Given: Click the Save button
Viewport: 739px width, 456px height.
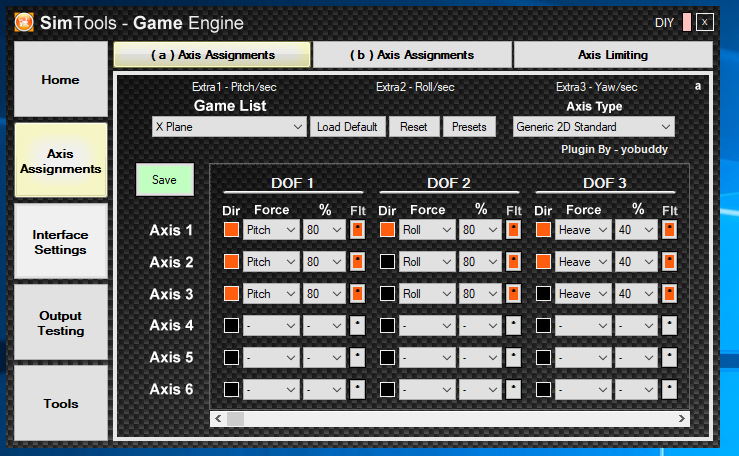Looking at the screenshot, I should click(x=164, y=179).
